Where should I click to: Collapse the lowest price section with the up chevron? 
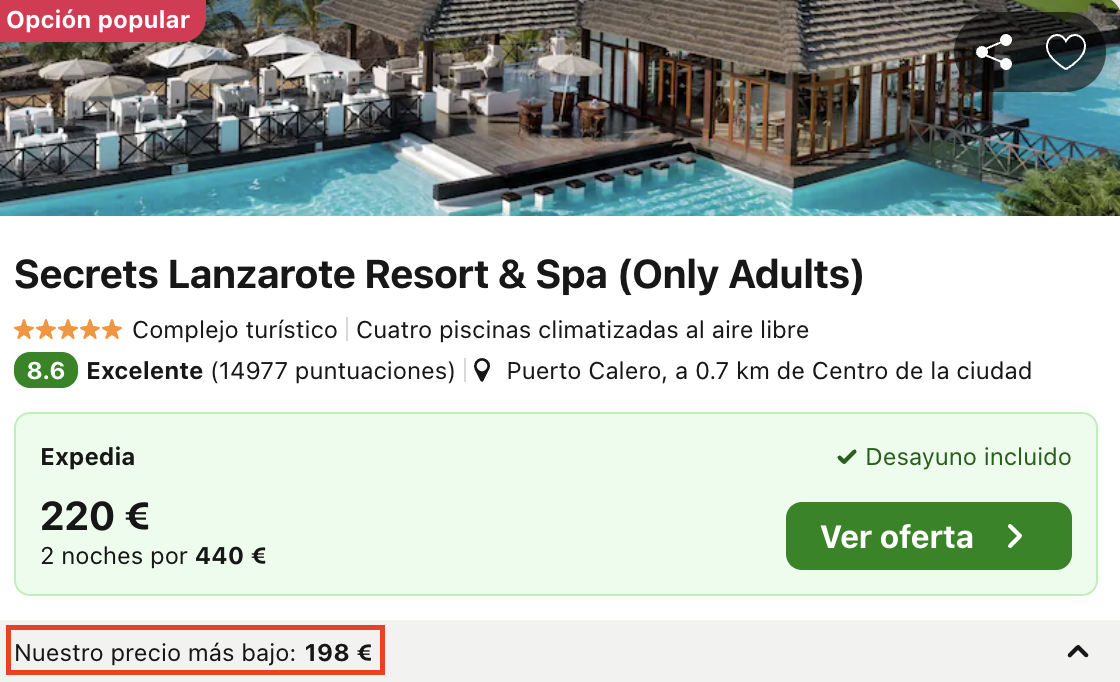[x=1078, y=651]
